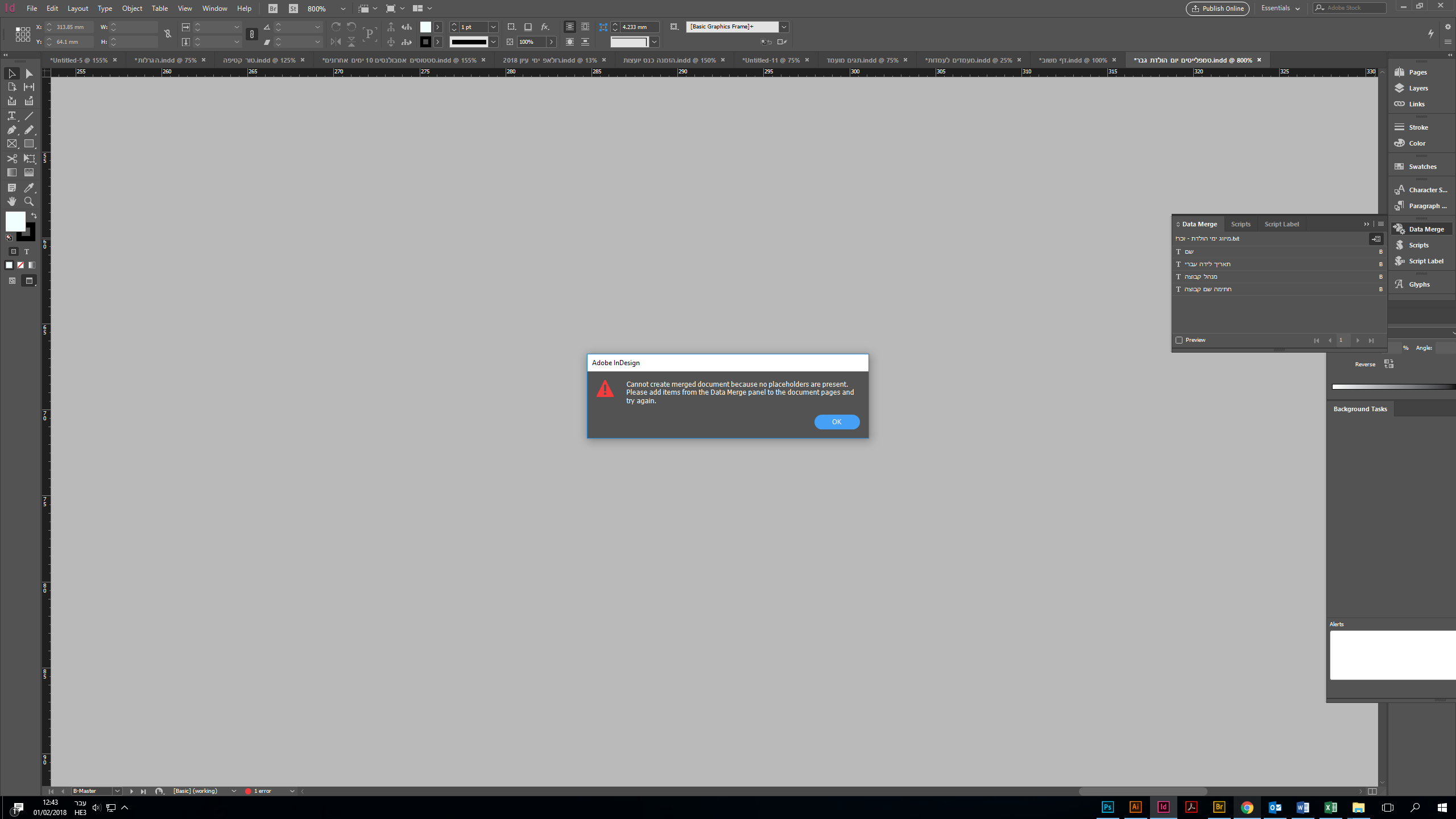
Task: Select the Zoom tool
Action: point(28,201)
